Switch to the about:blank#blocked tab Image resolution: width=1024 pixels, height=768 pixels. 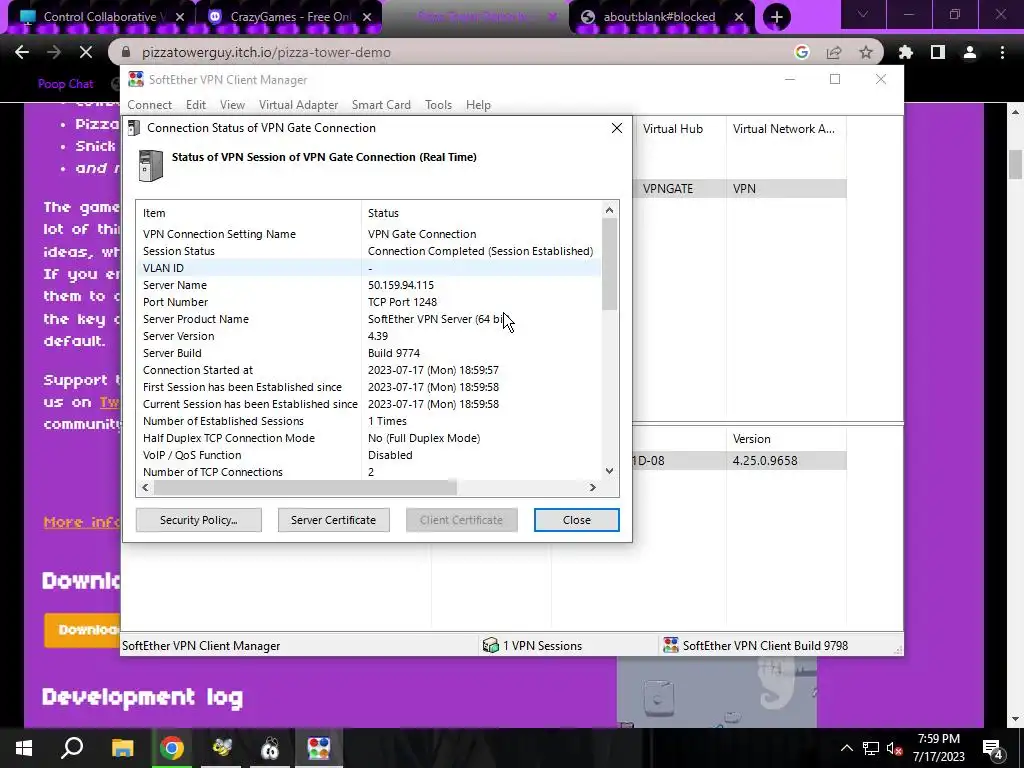pyautogui.click(x=659, y=17)
